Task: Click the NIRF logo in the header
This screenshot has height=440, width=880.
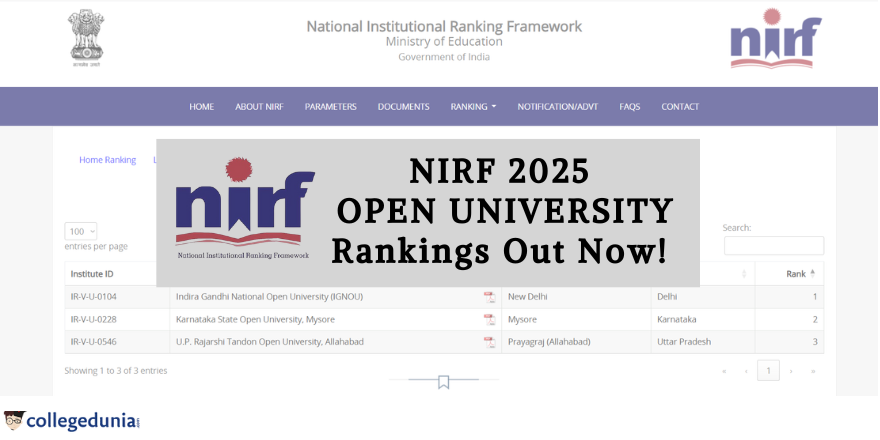Action: coord(775,38)
